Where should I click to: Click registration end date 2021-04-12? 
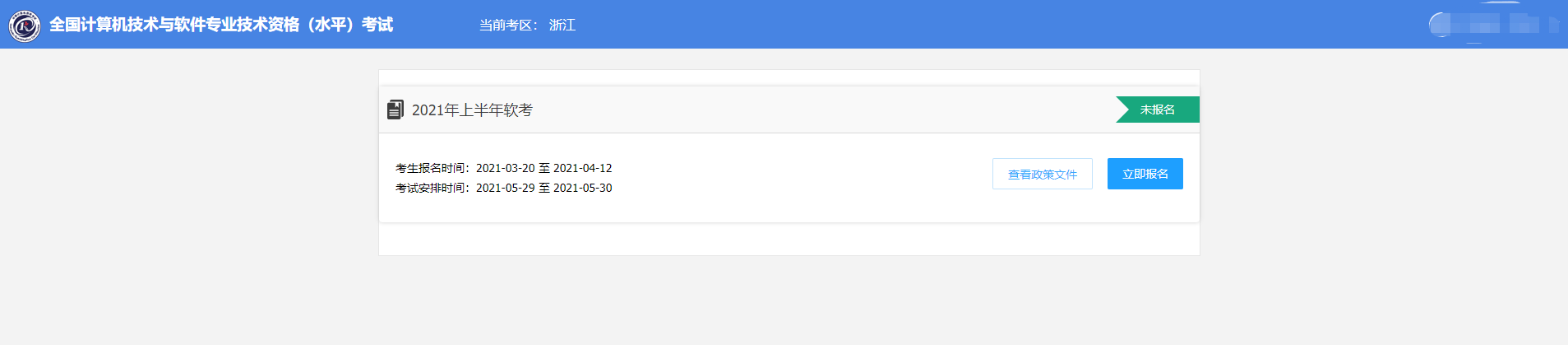(x=582, y=168)
